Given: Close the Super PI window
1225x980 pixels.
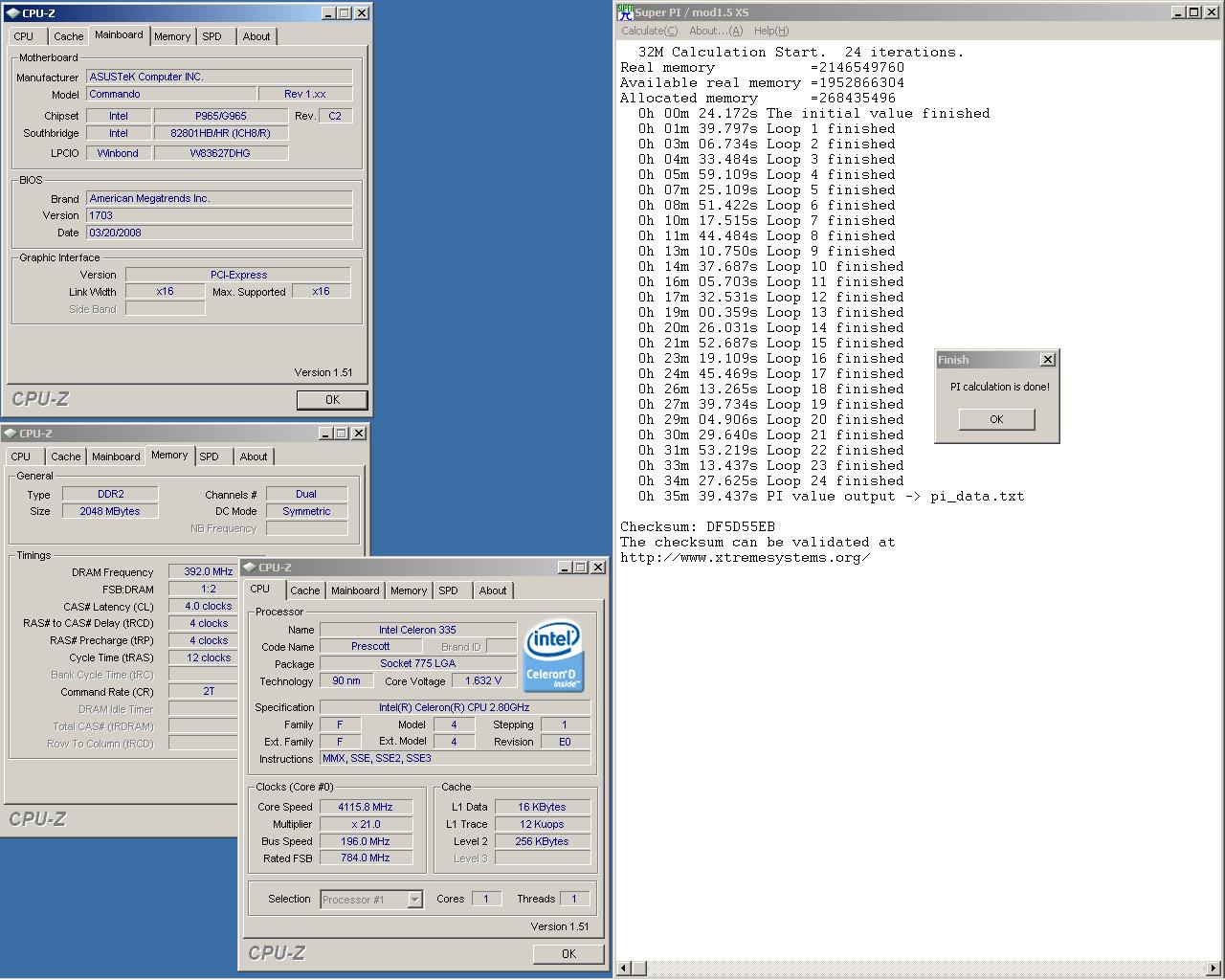Looking at the screenshot, I should [x=1212, y=12].
